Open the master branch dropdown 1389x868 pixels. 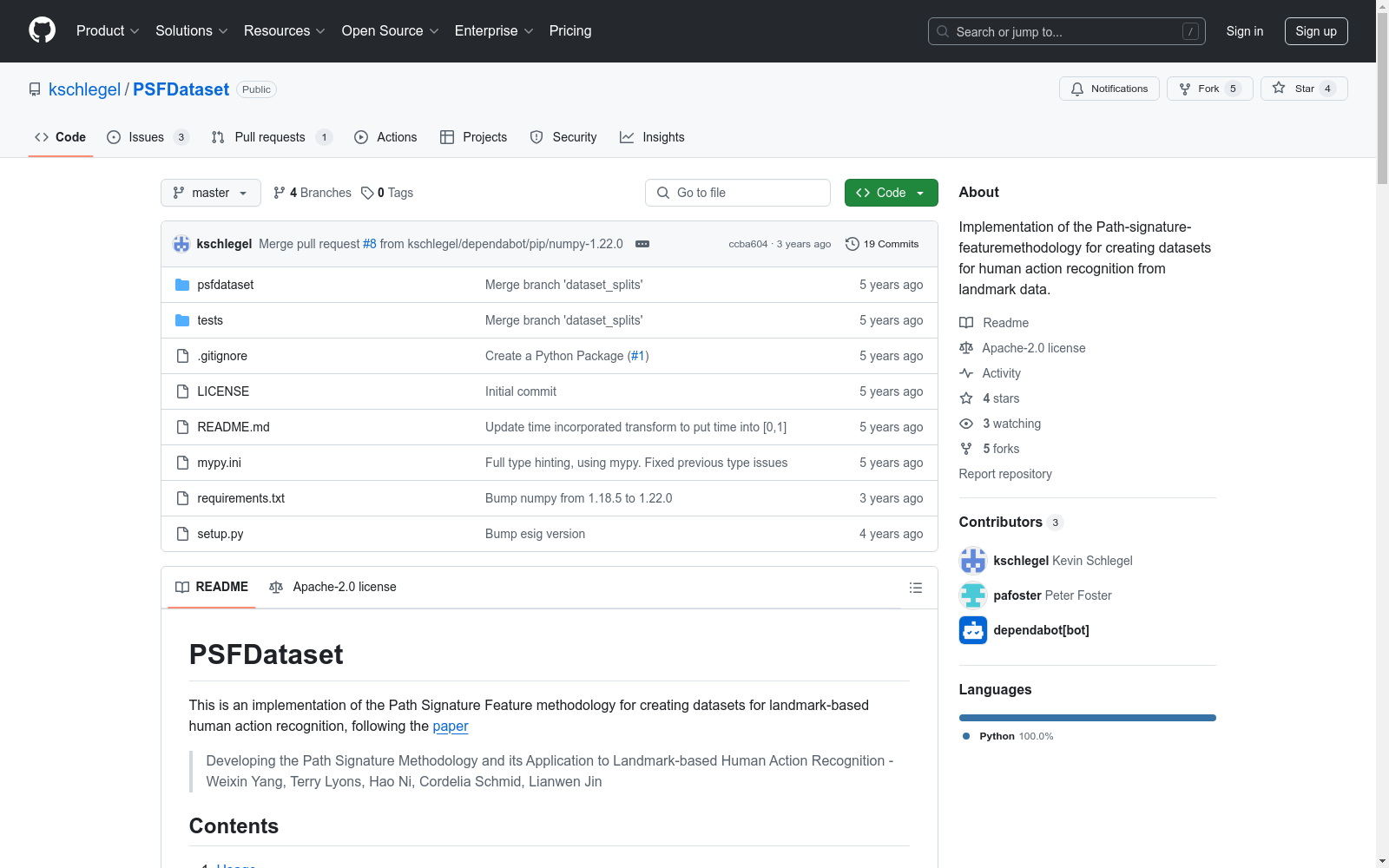click(211, 193)
